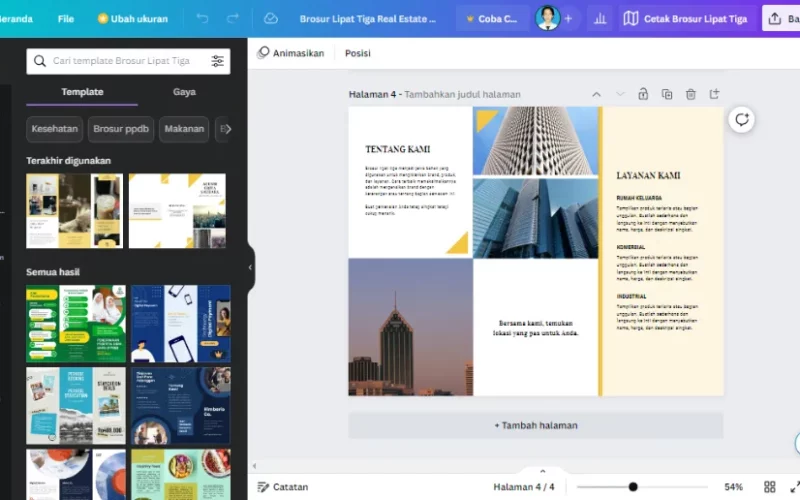Image resolution: width=800 pixels, height=500 pixels.
Task: Move page 4 down with chevron
Action: coord(620,94)
